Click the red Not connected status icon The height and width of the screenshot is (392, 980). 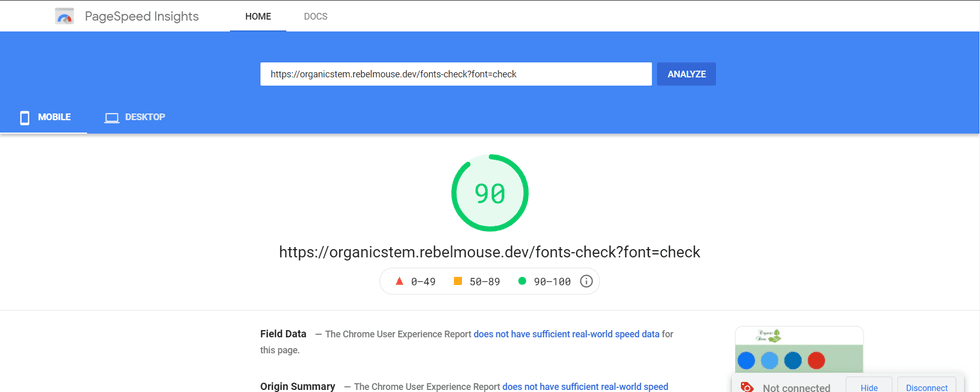click(x=747, y=388)
